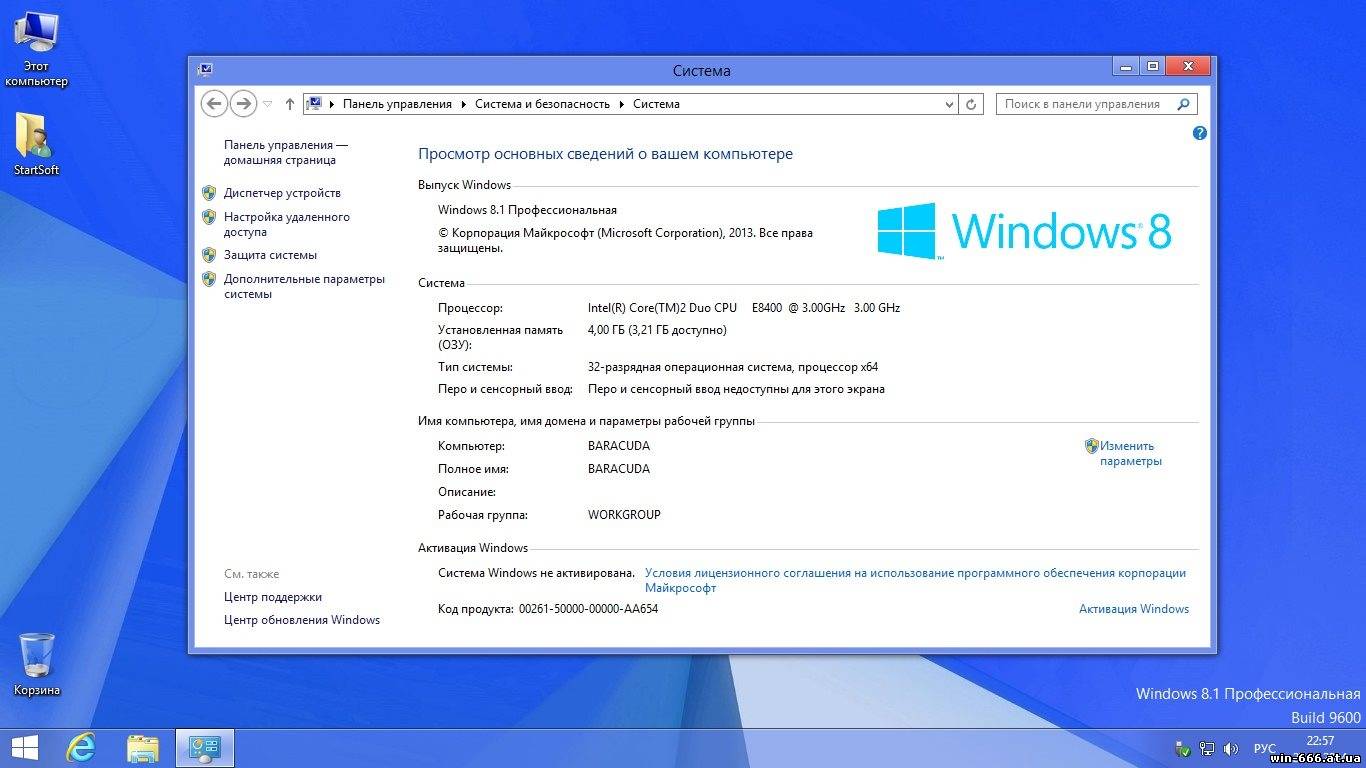Click the blue help question mark icon
Image resolution: width=1366 pixels, height=768 pixels.
pyautogui.click(x=1200, y=133)
